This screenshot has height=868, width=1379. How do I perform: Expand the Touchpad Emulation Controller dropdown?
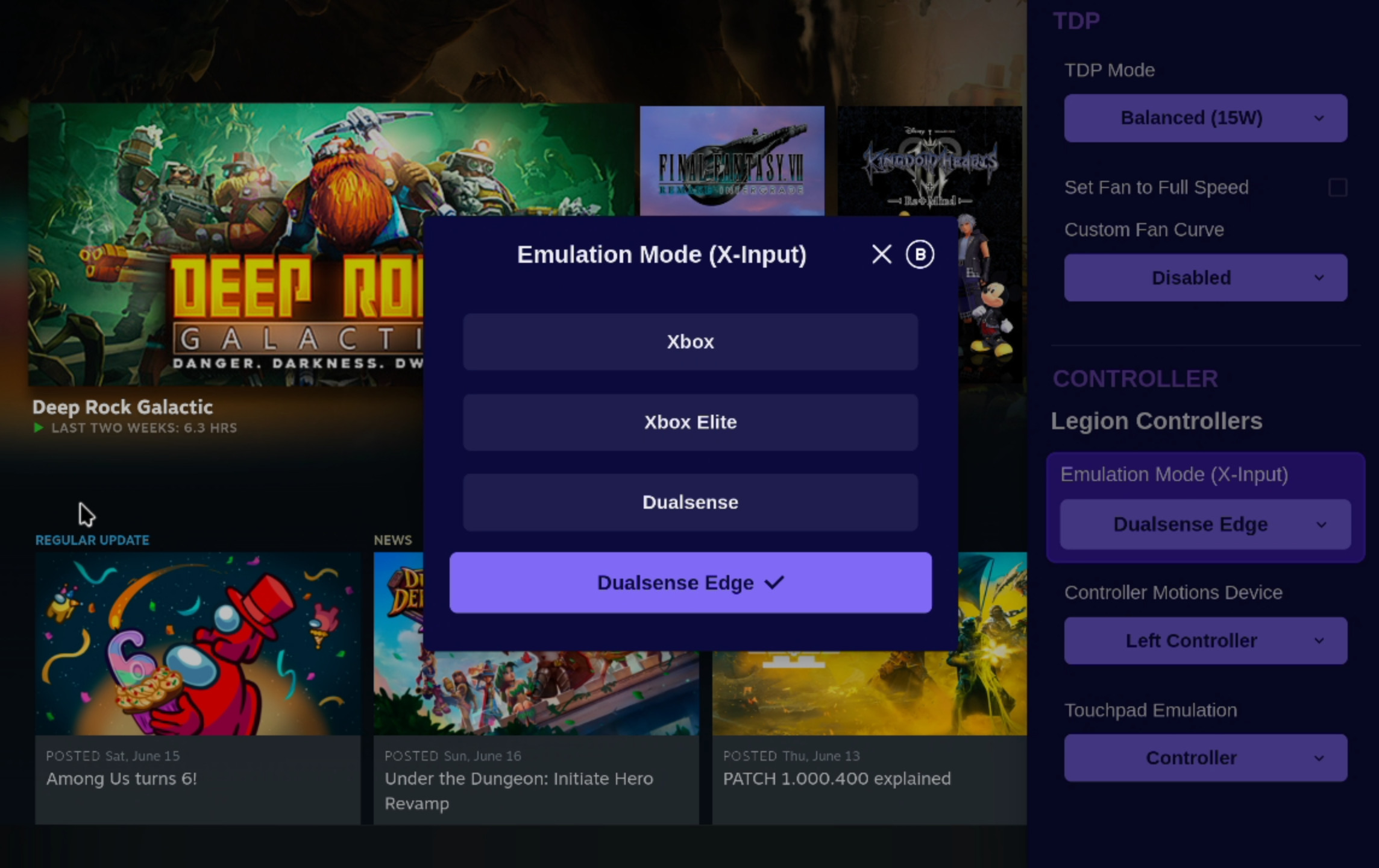(1205, 758)
